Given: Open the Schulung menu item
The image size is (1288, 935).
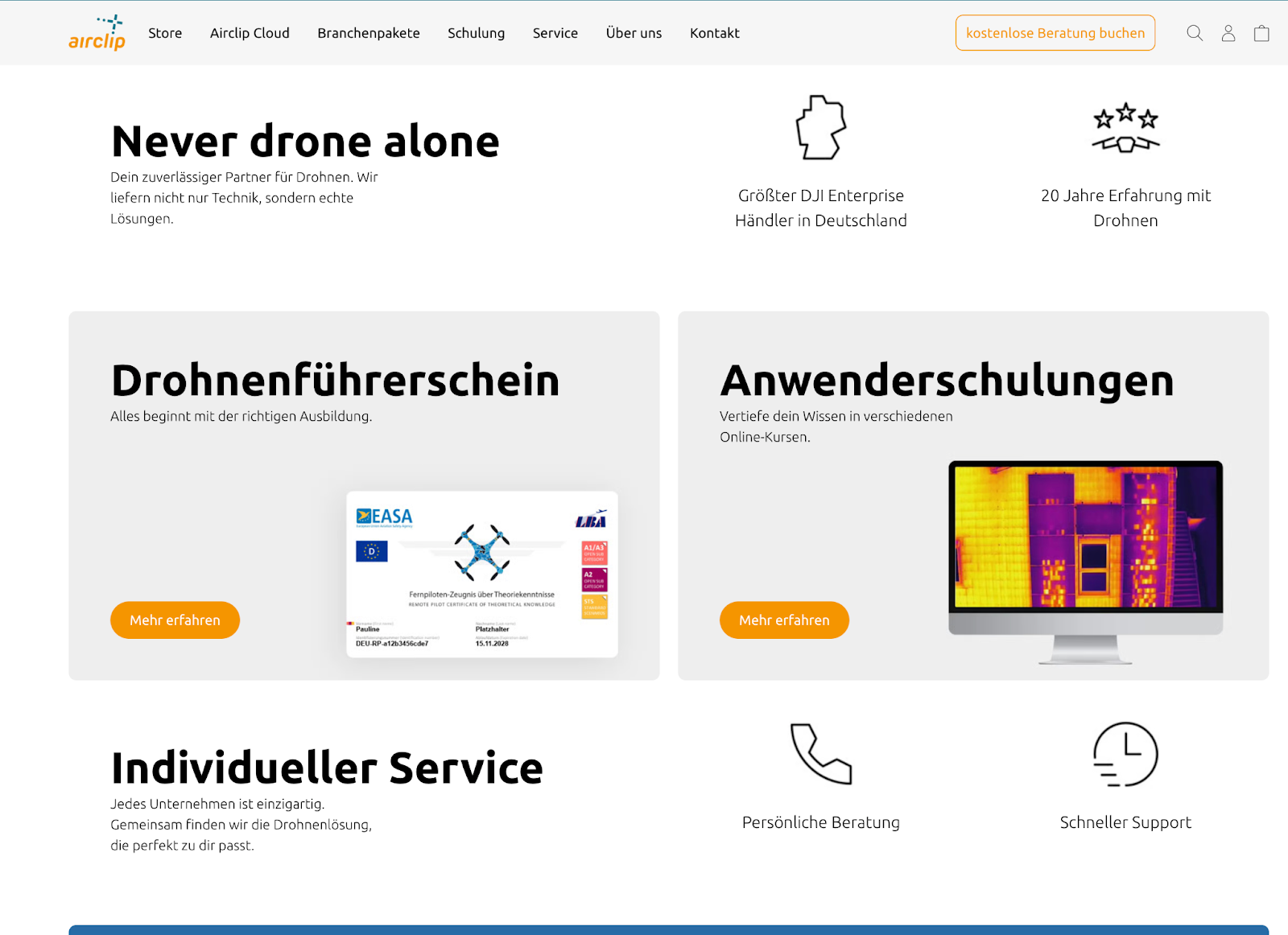Looking at the screenshot, I should pyautogui.click(x=477, y=33).
